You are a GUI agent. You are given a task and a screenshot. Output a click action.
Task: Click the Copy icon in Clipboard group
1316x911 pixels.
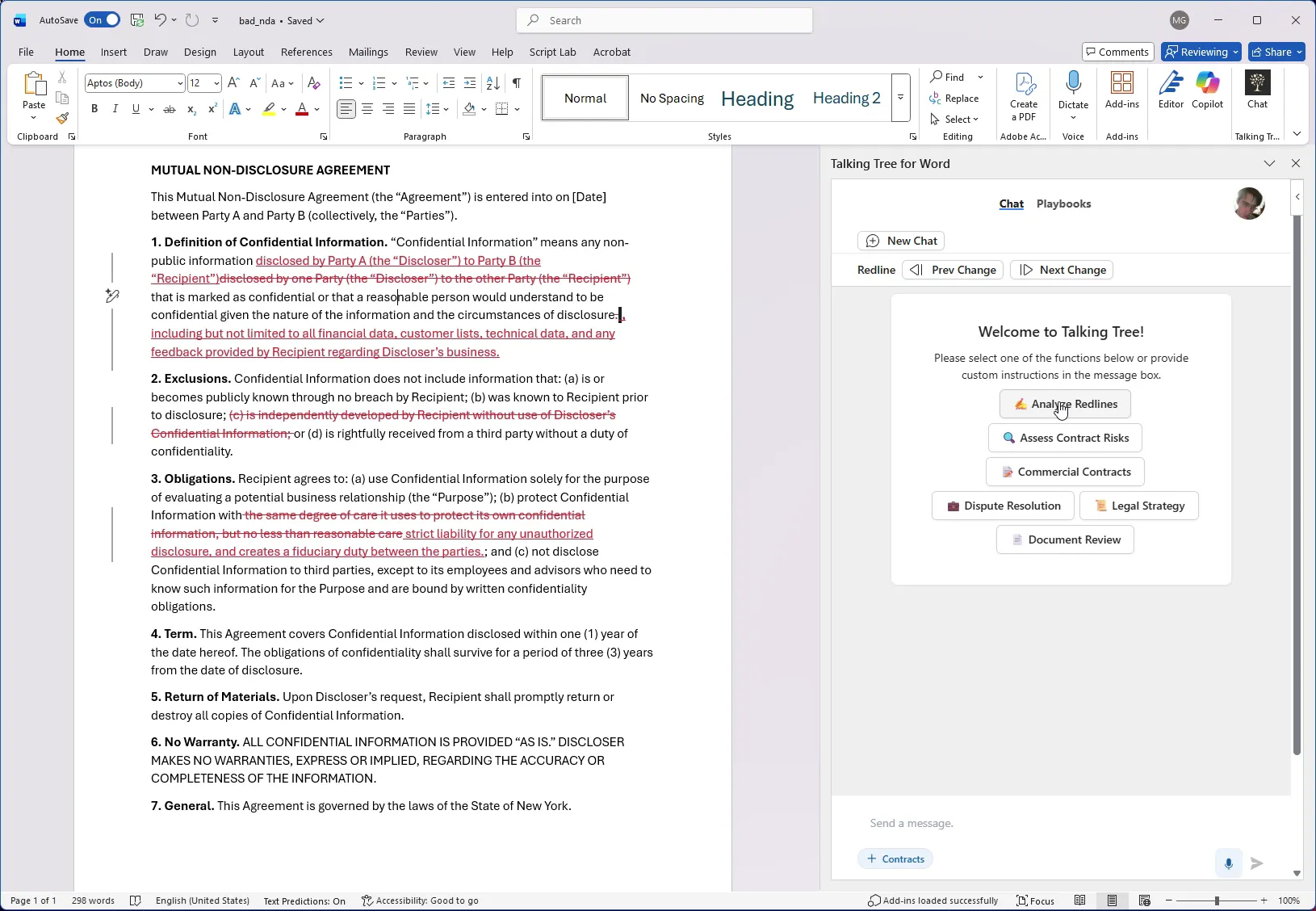coord(62,99)
